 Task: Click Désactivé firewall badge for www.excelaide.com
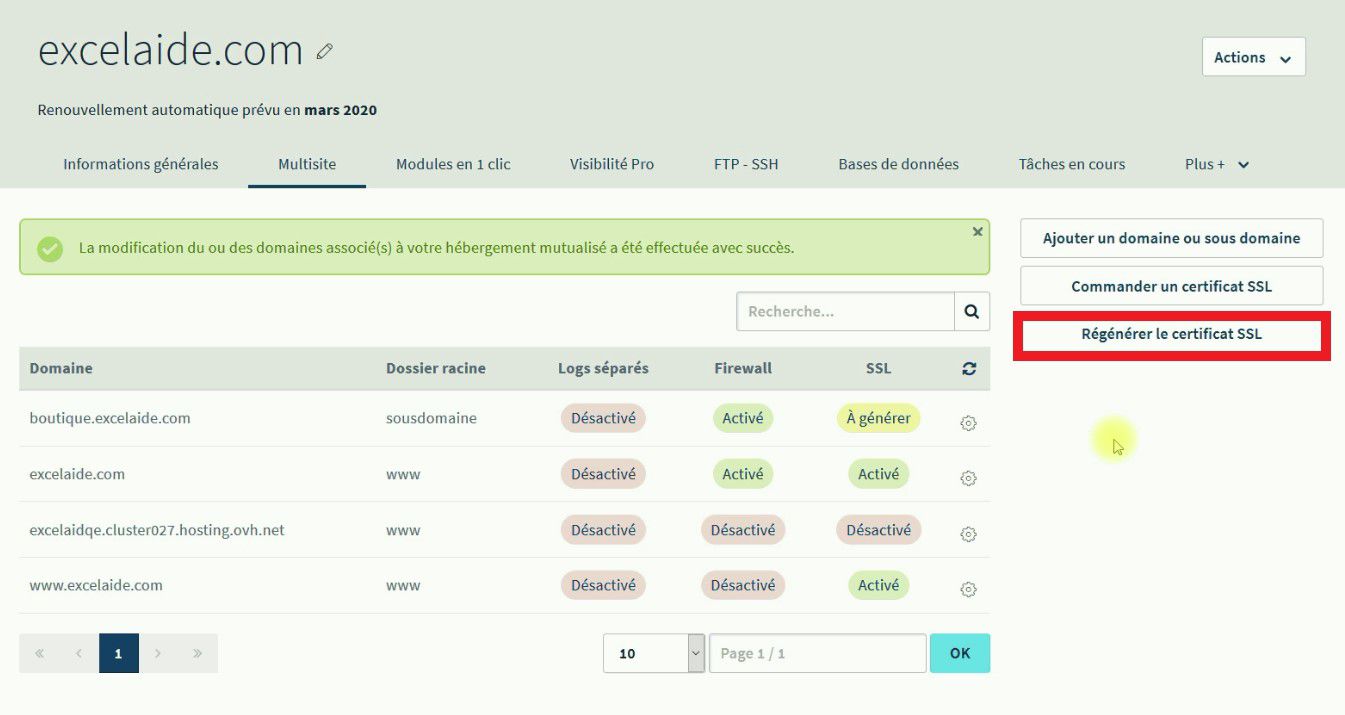(743, 585)
